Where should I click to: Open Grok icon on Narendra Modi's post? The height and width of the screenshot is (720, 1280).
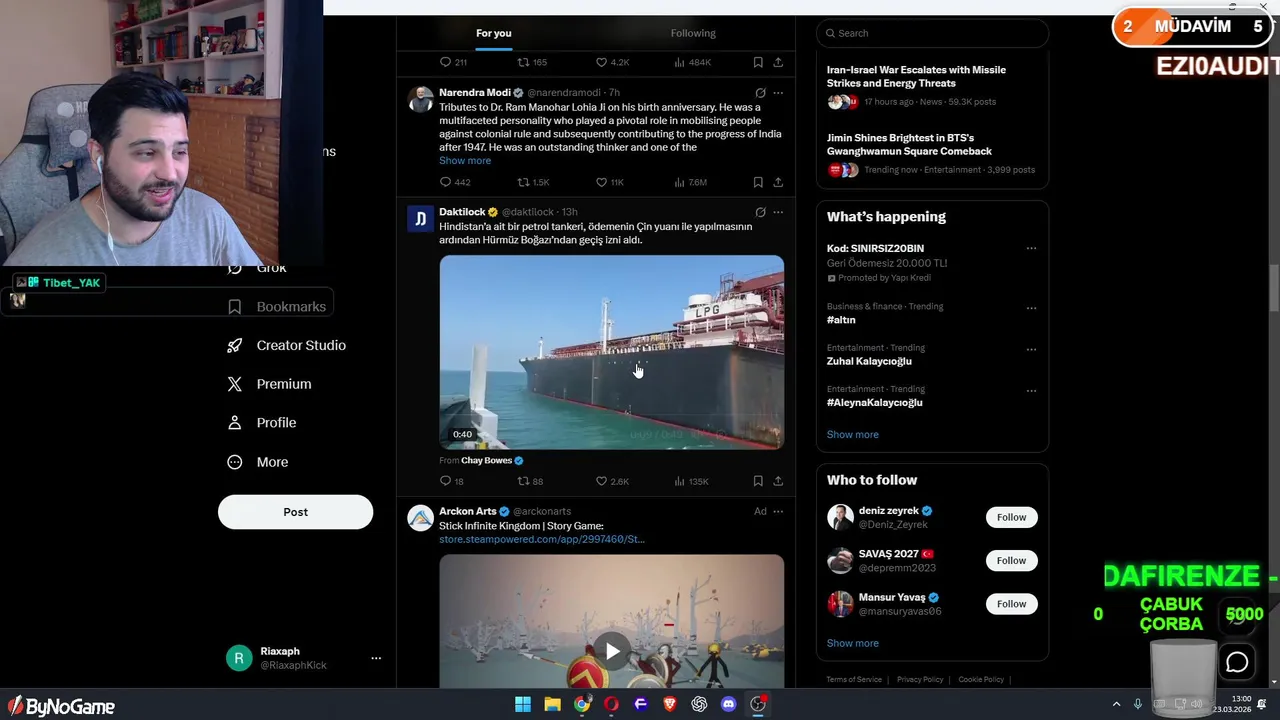click(760, 93)
